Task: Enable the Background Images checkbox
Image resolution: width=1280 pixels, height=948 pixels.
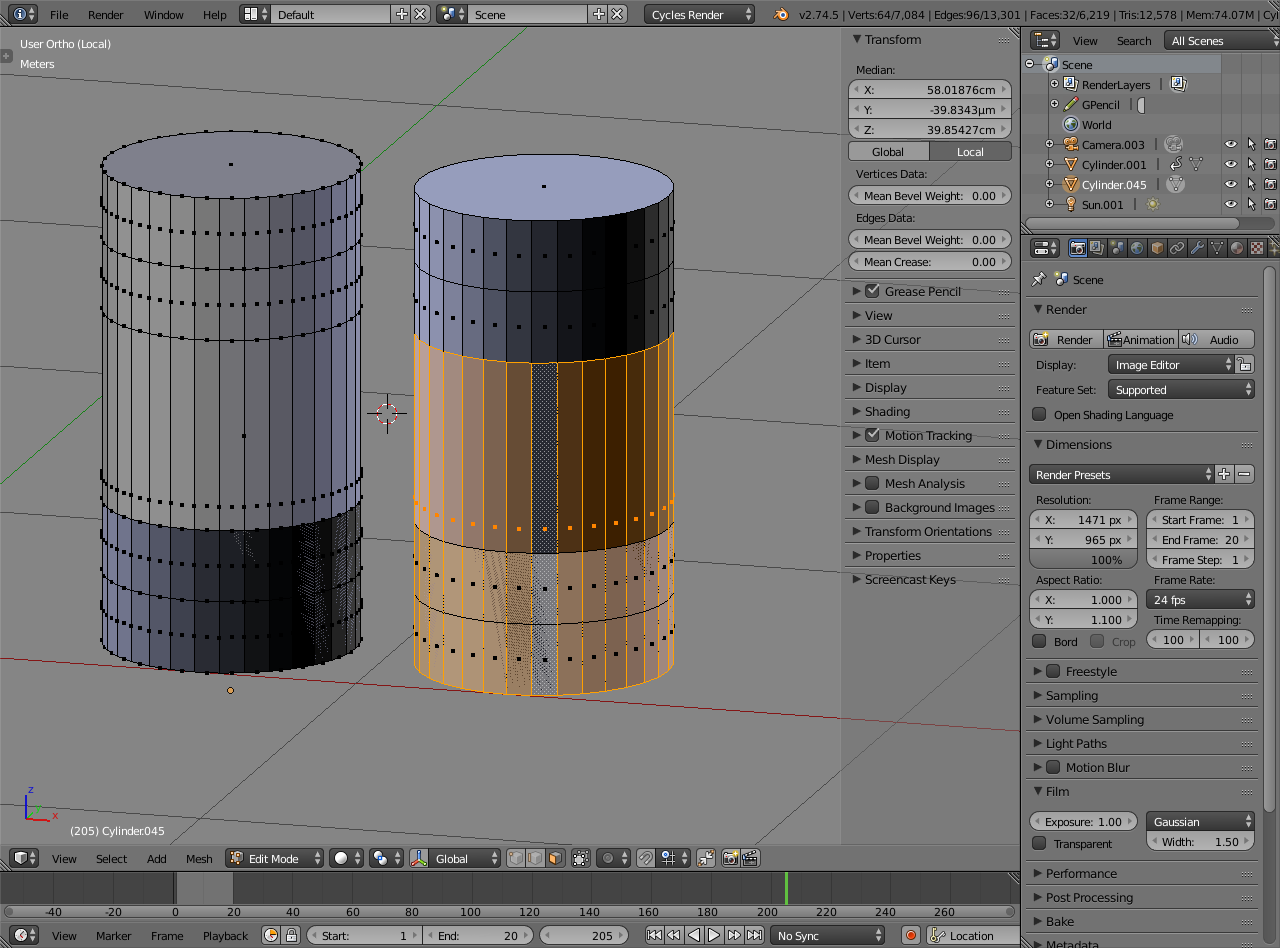Action: pos(872,507)
